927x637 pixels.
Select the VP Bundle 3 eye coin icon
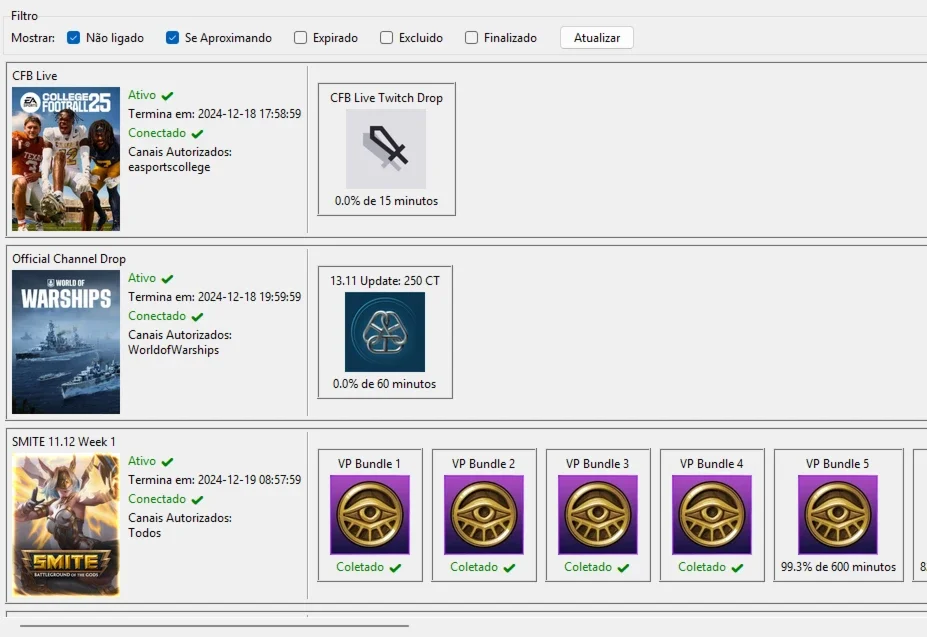pyautogui.click(x=598, y=515)
